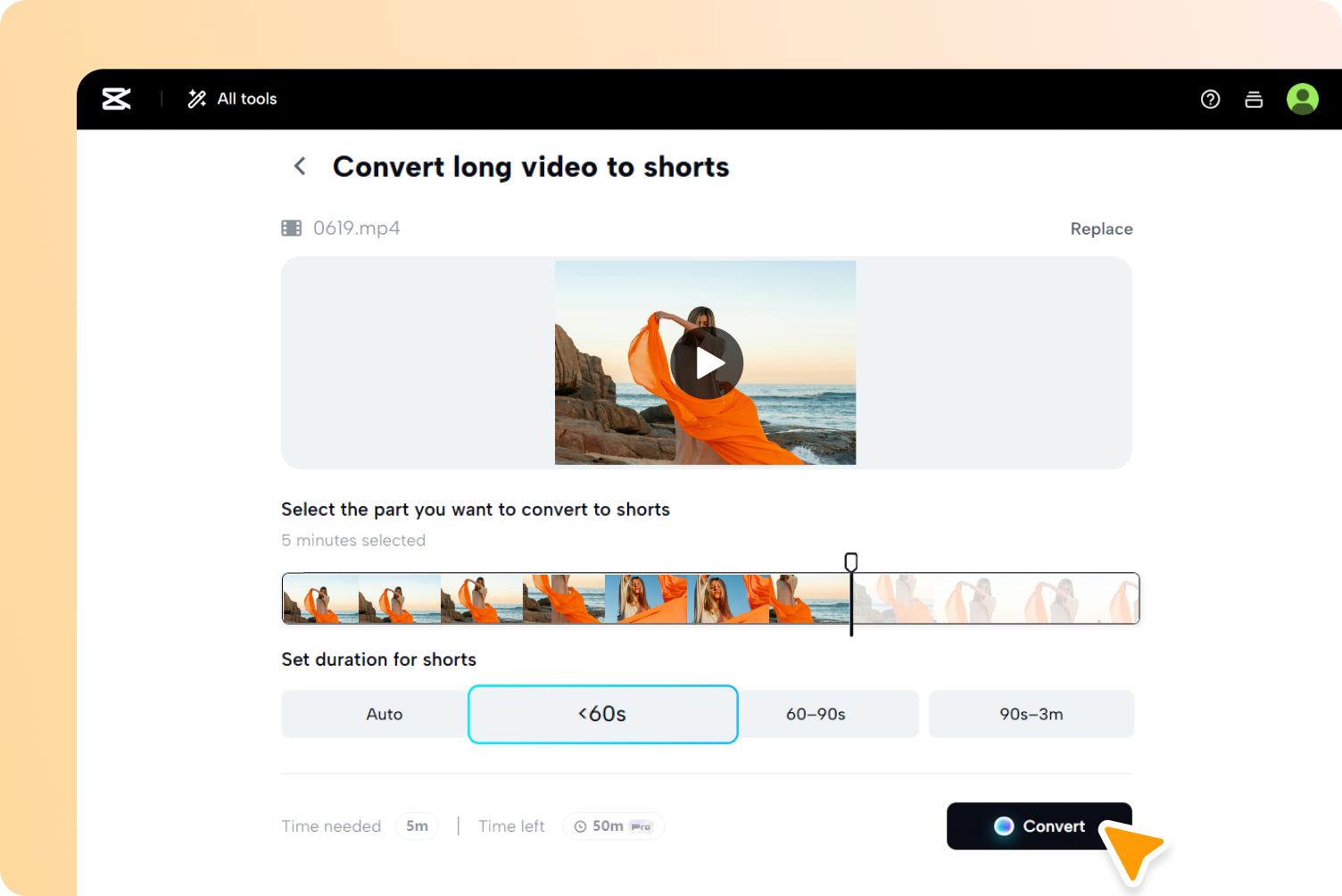Open the Help question mark icon
Image resolution: width=1342 pixels, height=896 pixels.
coord(1210,99)
